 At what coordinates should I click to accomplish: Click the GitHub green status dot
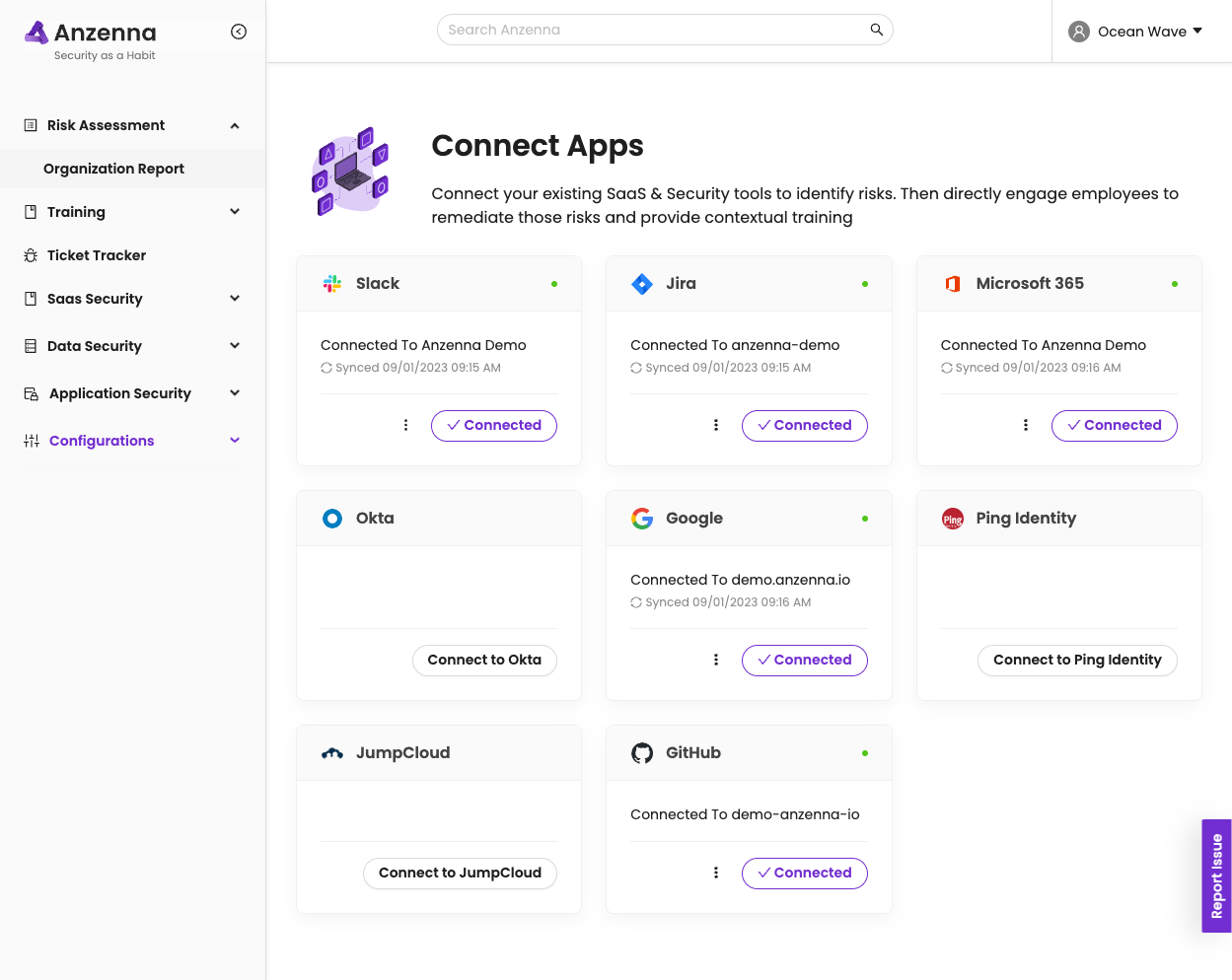[865, 753]
